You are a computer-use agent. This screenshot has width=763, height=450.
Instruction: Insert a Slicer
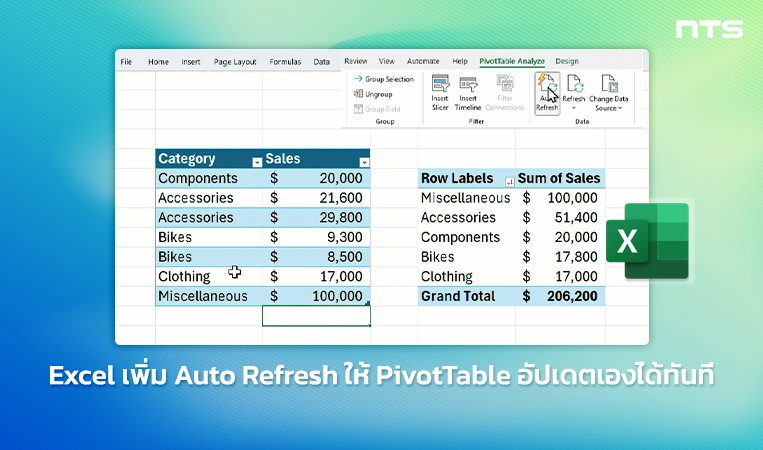(x=440, y=93)
